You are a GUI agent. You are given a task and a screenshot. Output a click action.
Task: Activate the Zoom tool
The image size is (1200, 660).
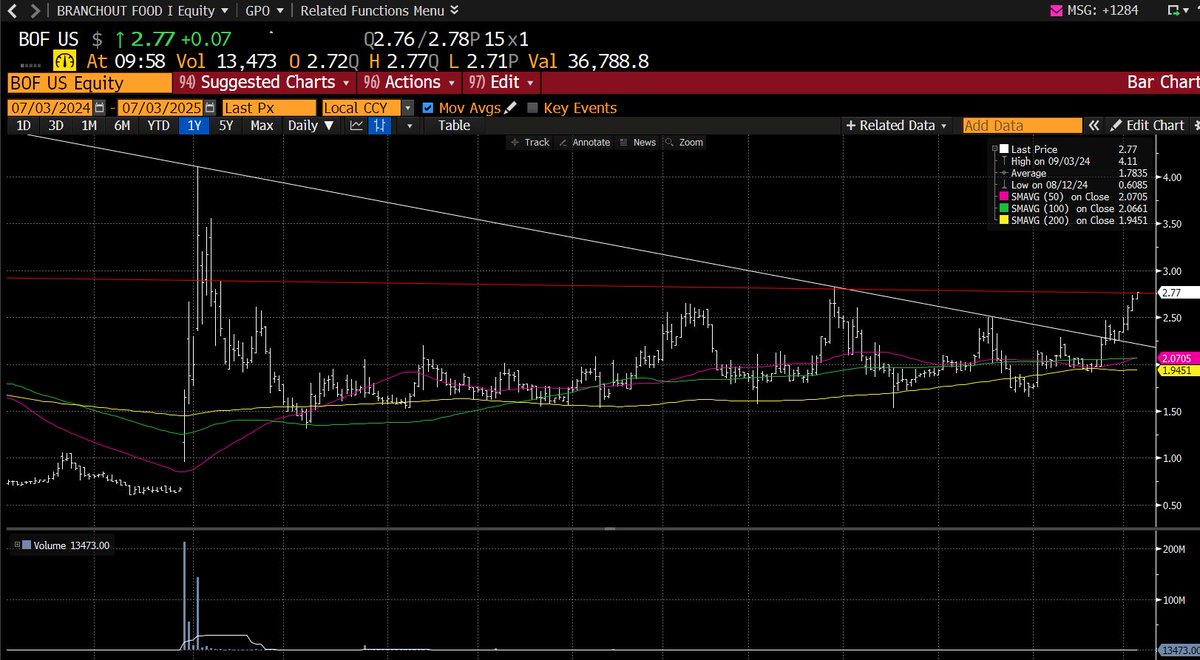click(685, 142)
